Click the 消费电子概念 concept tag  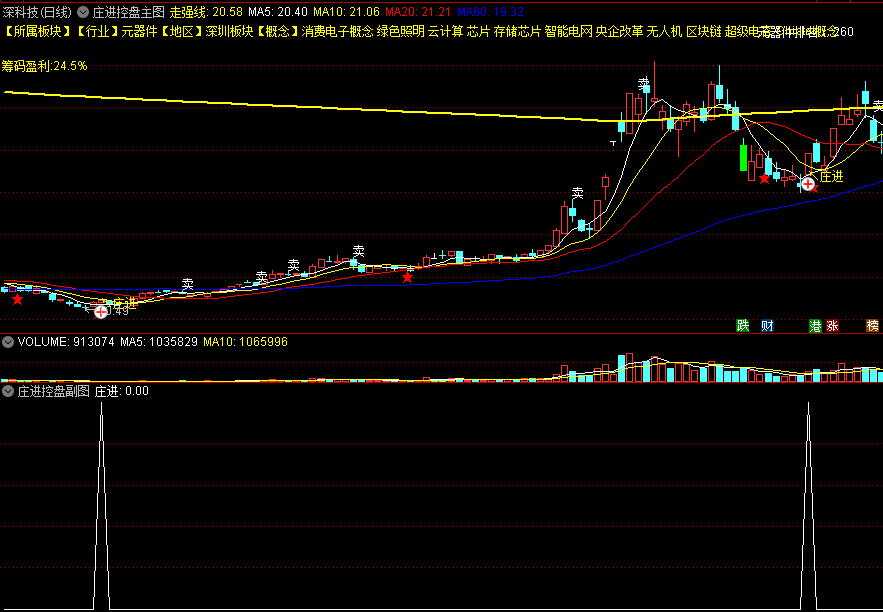click(x=337, y=32)
